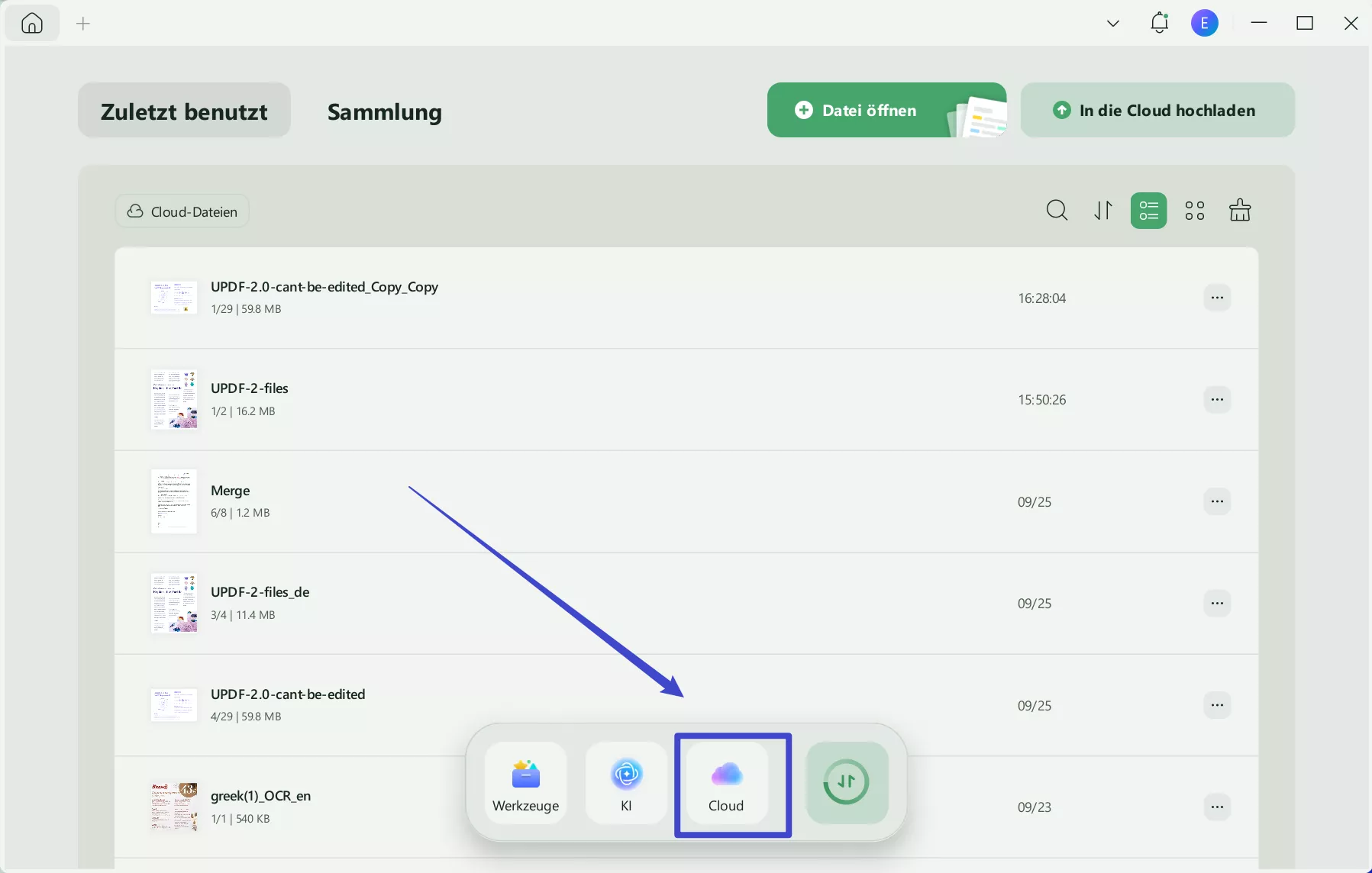
Task: Open the UPDF-2-files_de thumbnail
Action: click(x=174, y=603)
